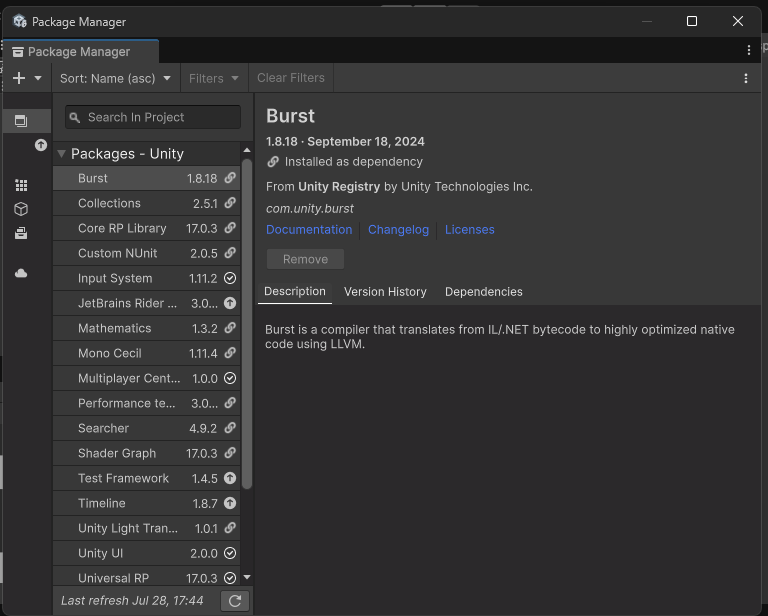Screen dimensions: 768x616
Task: Open the Burst Licenses link
Action: coord(470,230)
